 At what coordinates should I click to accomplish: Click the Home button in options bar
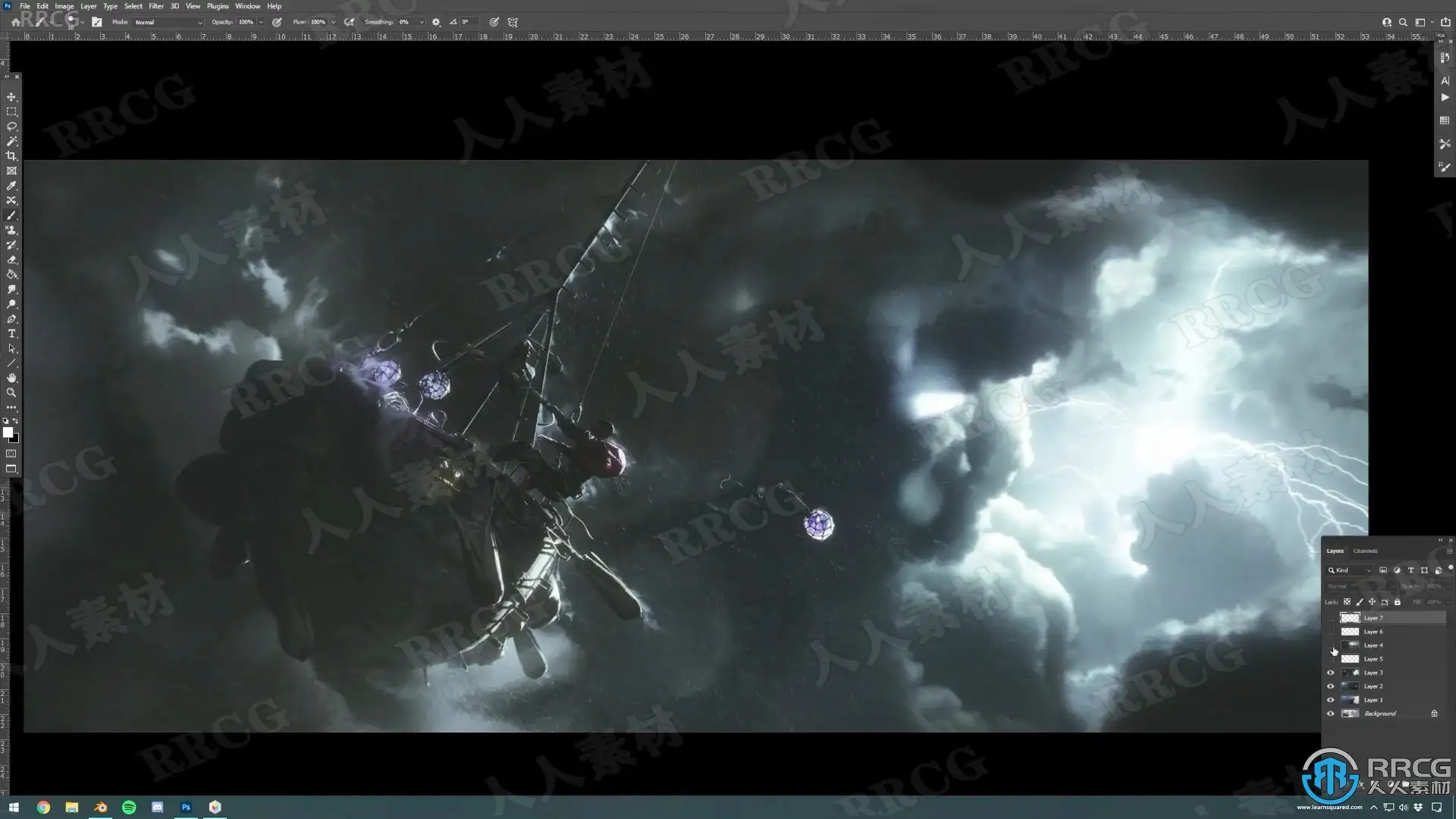pyautogui.click(x=15, y=22)
